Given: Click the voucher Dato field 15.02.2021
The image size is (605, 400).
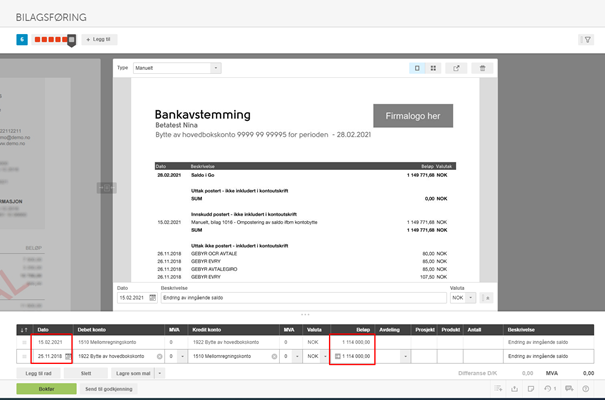Looking at the screenshot, I should [133, 298].
